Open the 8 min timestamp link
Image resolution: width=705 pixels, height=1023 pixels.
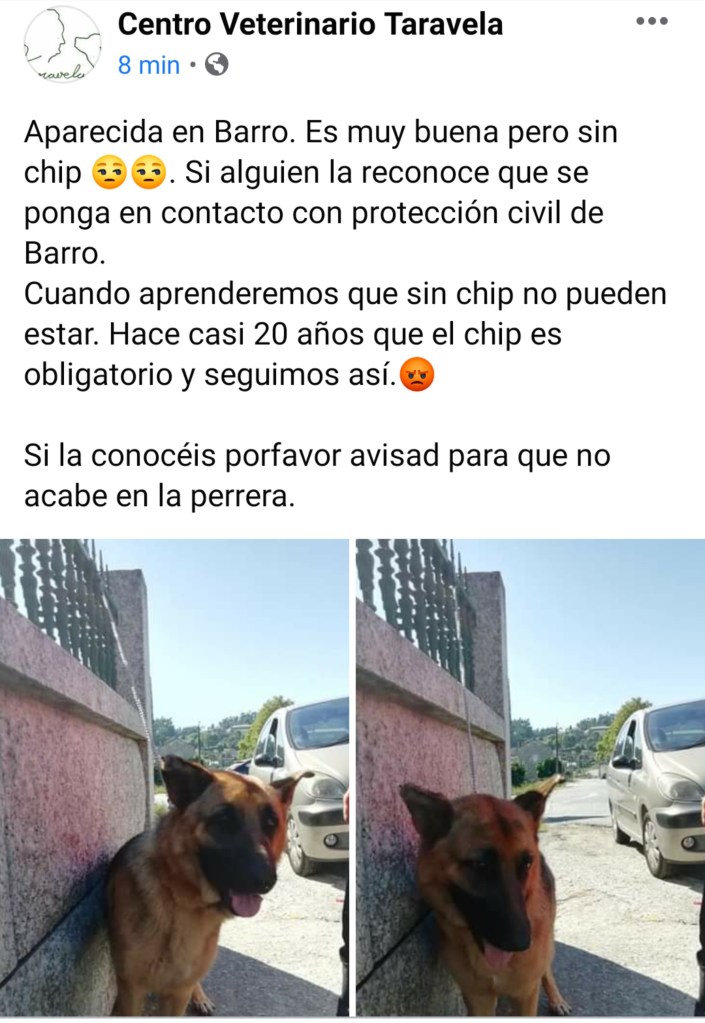pyautogui.click(x=149, y=65)
